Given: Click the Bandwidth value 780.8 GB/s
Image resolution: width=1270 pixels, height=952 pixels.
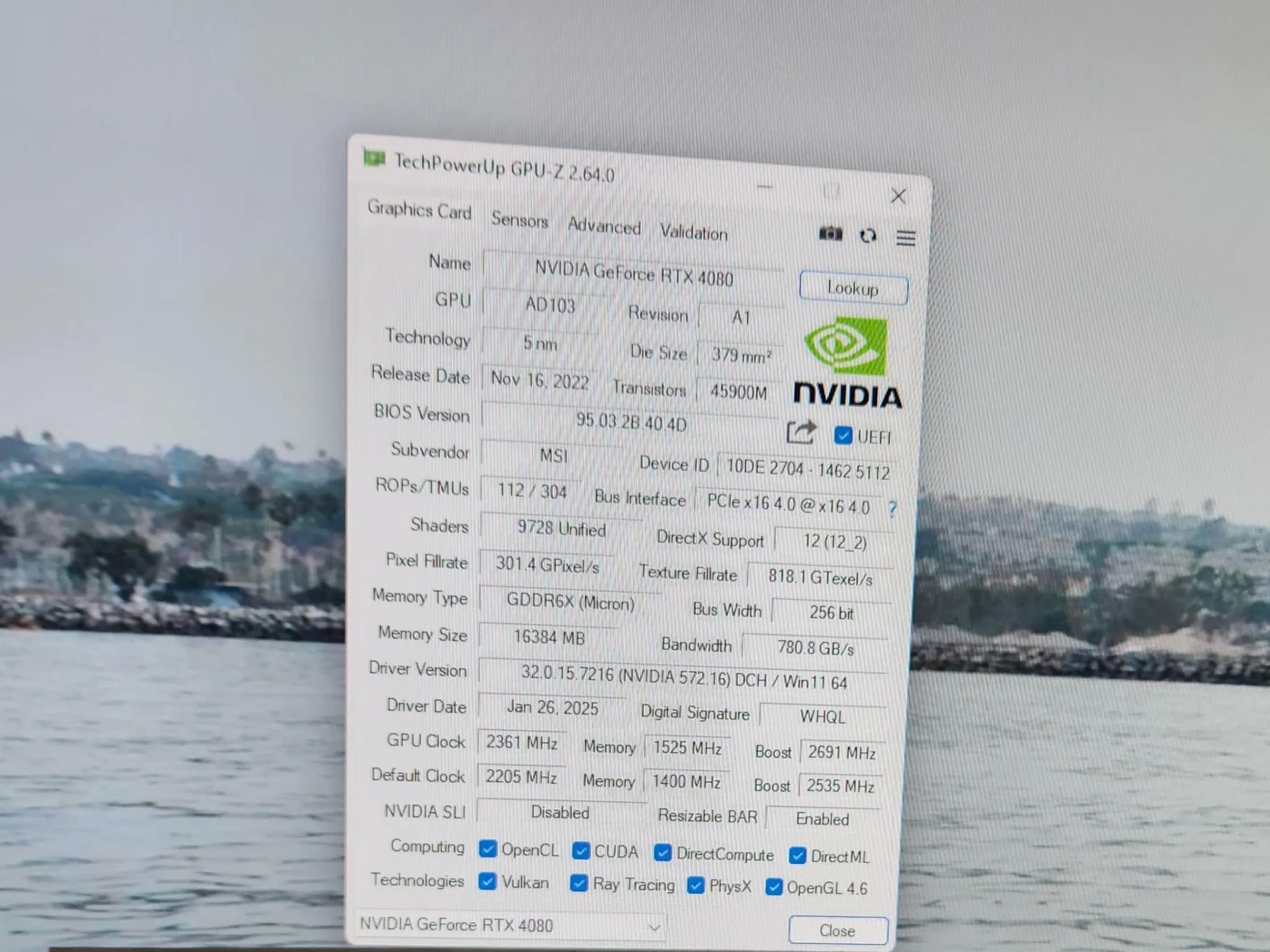Looking at the screenshot, I should 815,648.
